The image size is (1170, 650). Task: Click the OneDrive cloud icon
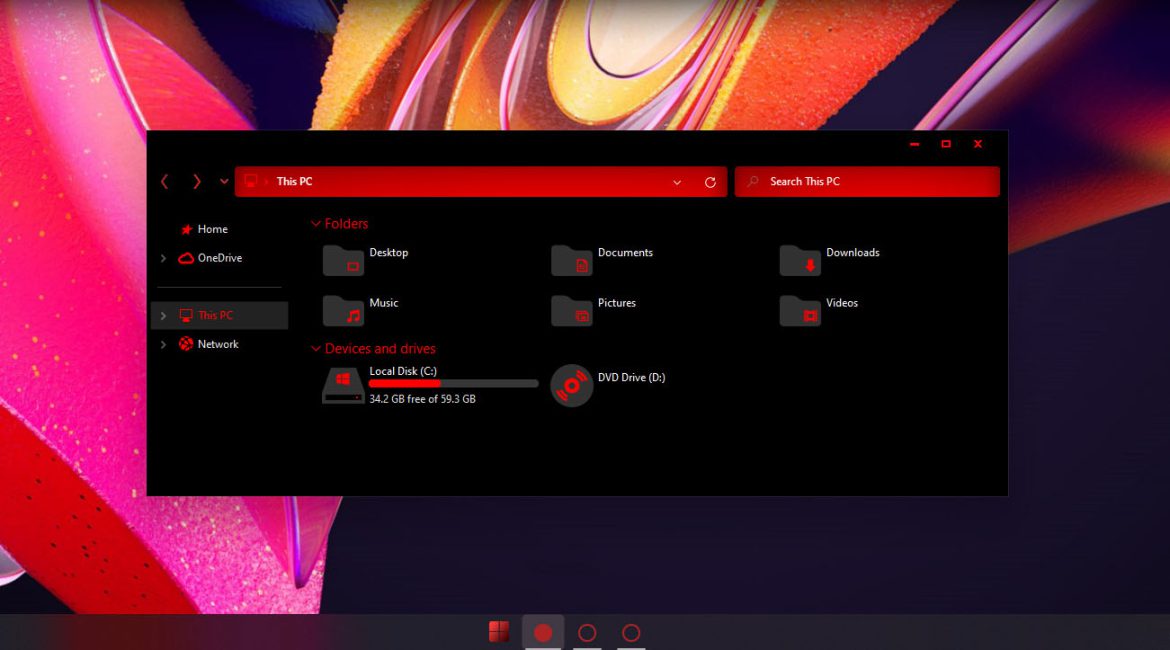[186, 258]
